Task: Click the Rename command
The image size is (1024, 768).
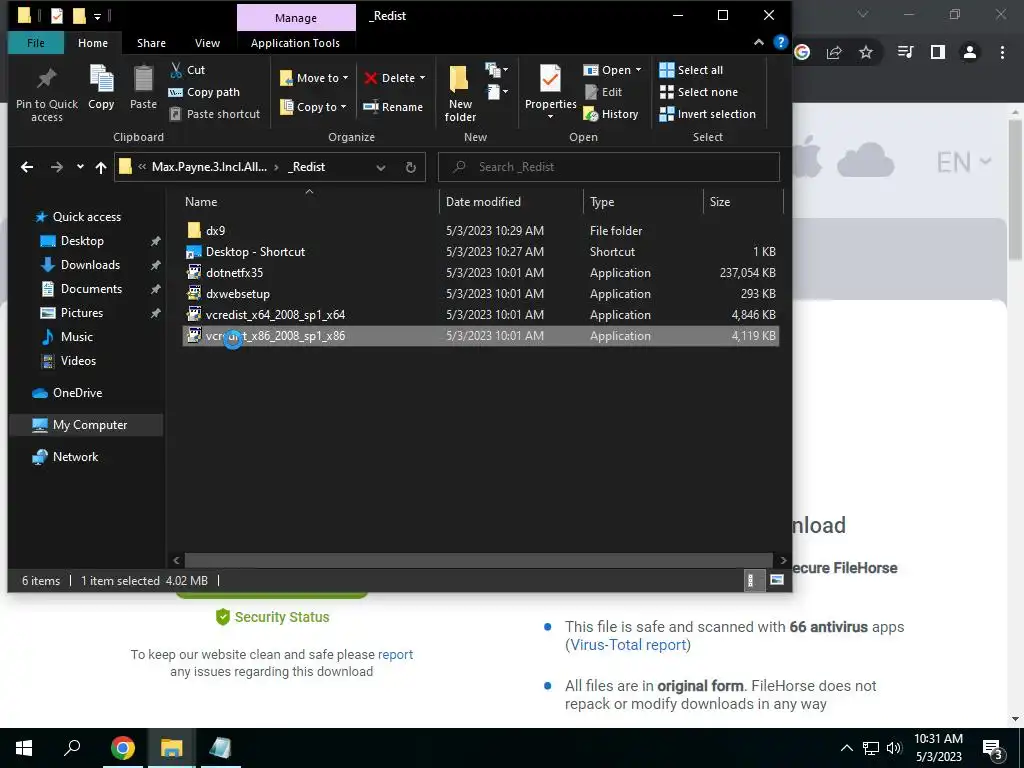Action: 393,106
